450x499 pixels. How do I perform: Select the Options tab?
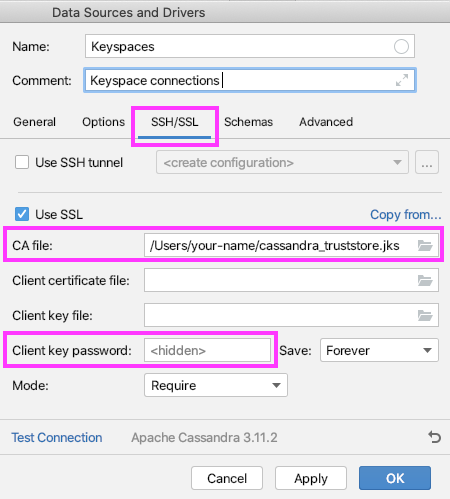coord(103,122)
